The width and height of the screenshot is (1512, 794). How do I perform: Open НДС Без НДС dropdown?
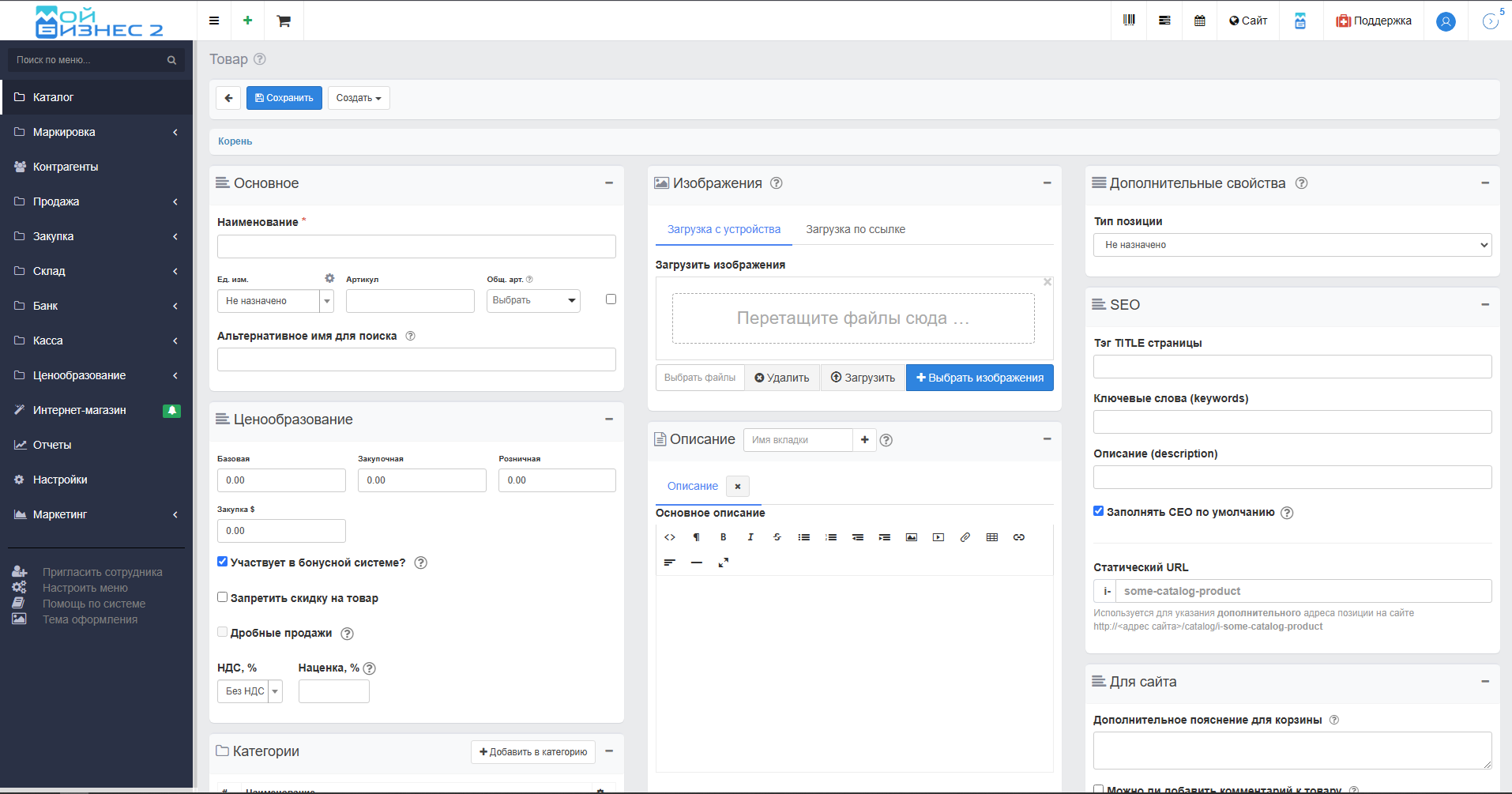click(x=250, y=691)
